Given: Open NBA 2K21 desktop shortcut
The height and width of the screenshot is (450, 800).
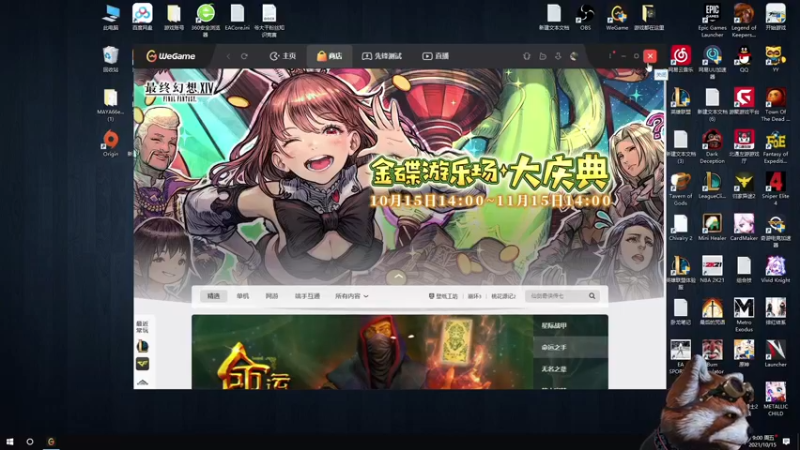Looking at the screenshot, I should 712,269.
